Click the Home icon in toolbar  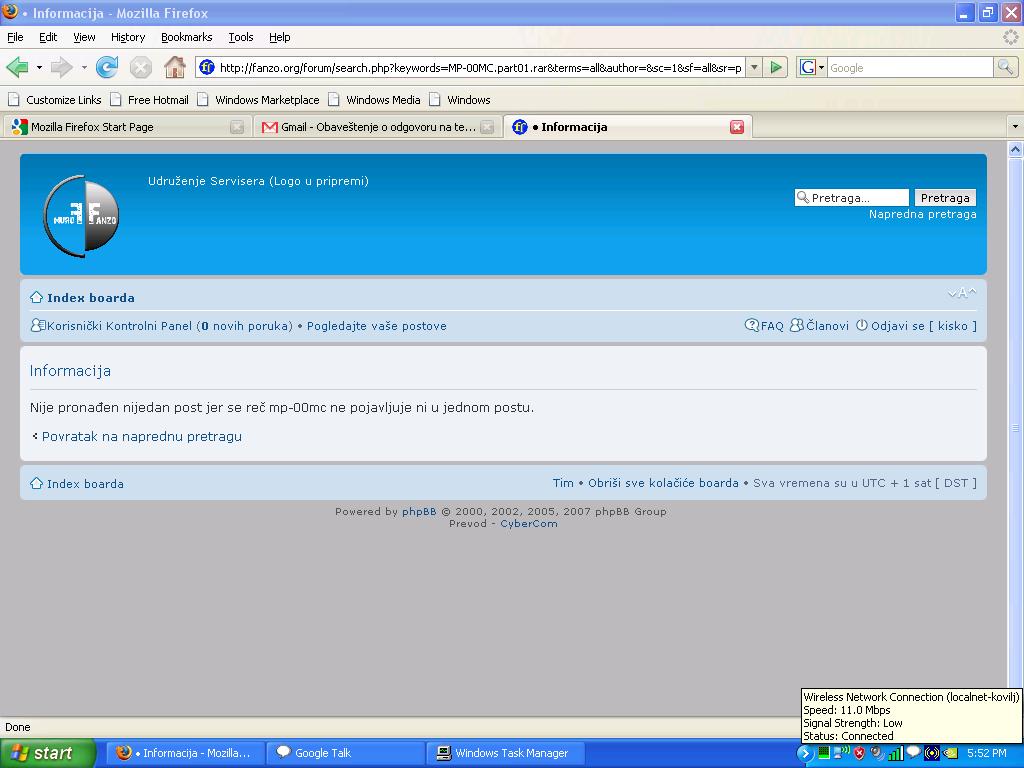(x=175, y=68)
